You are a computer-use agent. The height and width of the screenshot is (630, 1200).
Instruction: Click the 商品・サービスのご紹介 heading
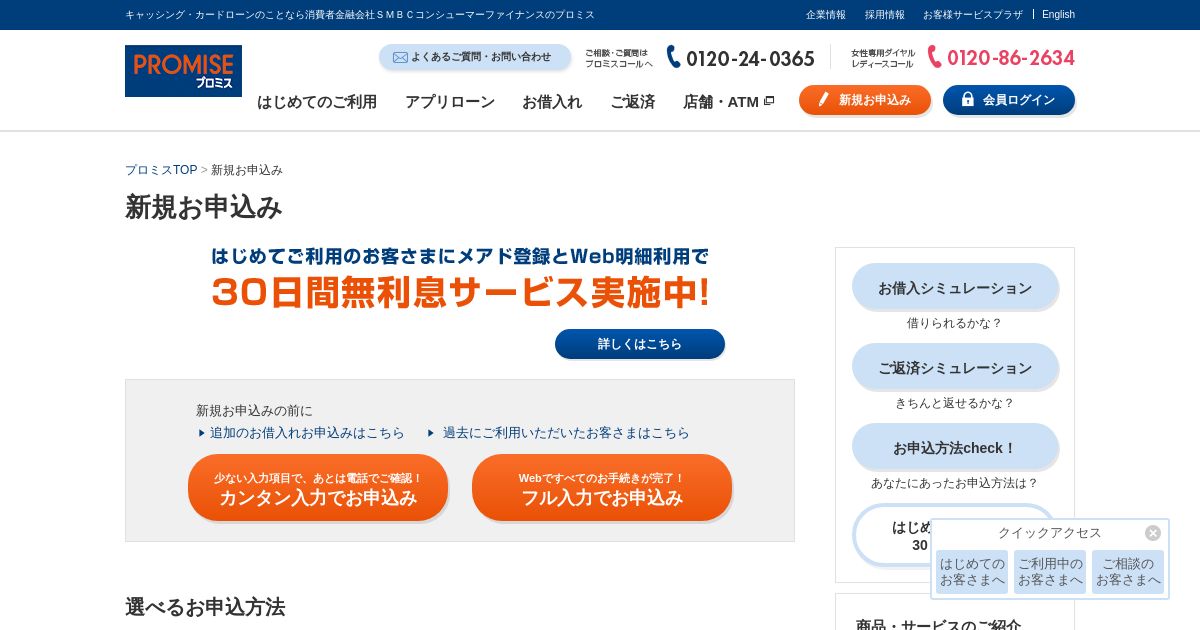[x=938, y=625]
